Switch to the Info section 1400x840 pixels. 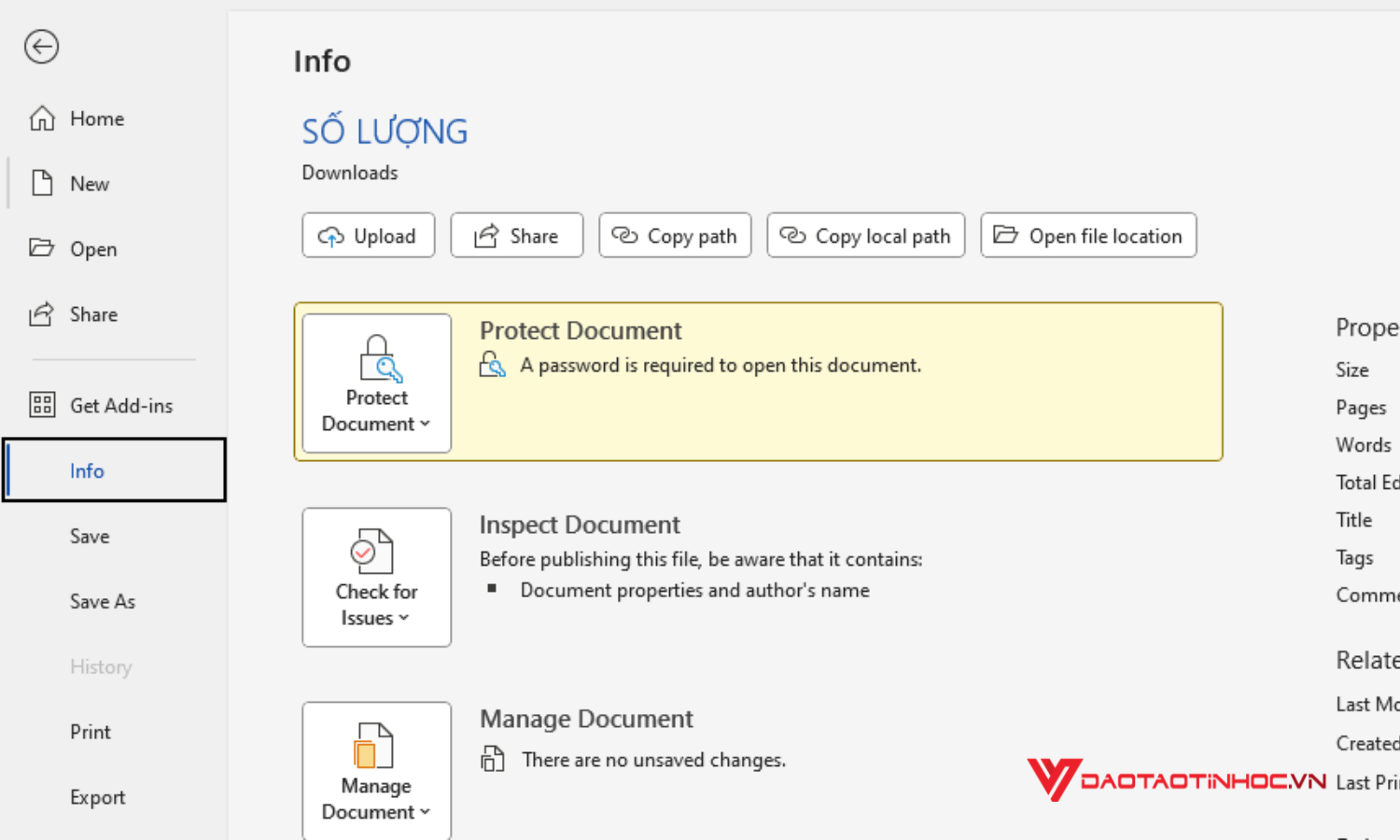[x=87, y=470]
